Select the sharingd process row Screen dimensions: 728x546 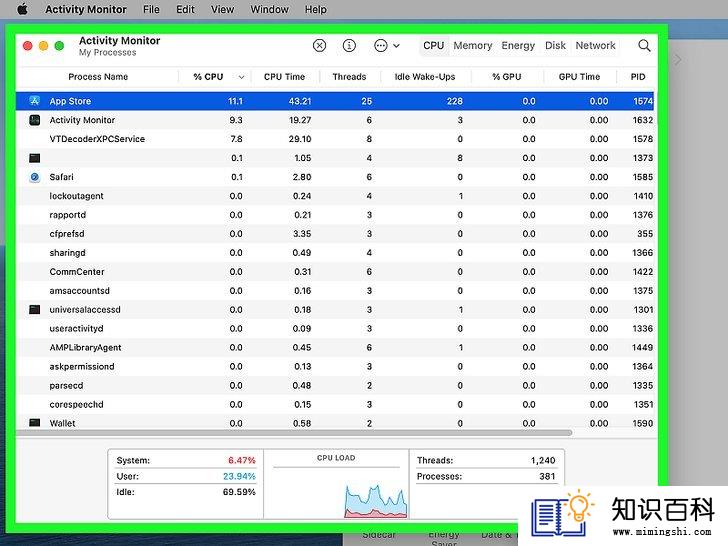tap(335, 253)
